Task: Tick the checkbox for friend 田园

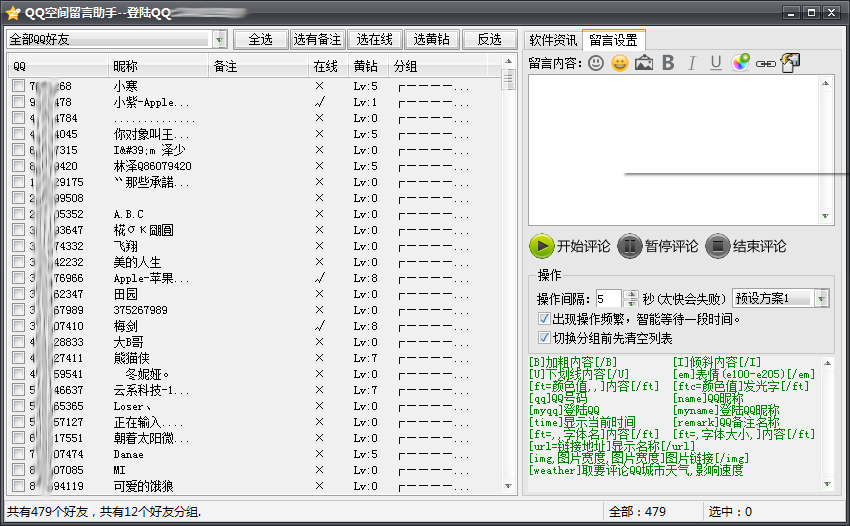Action: (18, 294)
